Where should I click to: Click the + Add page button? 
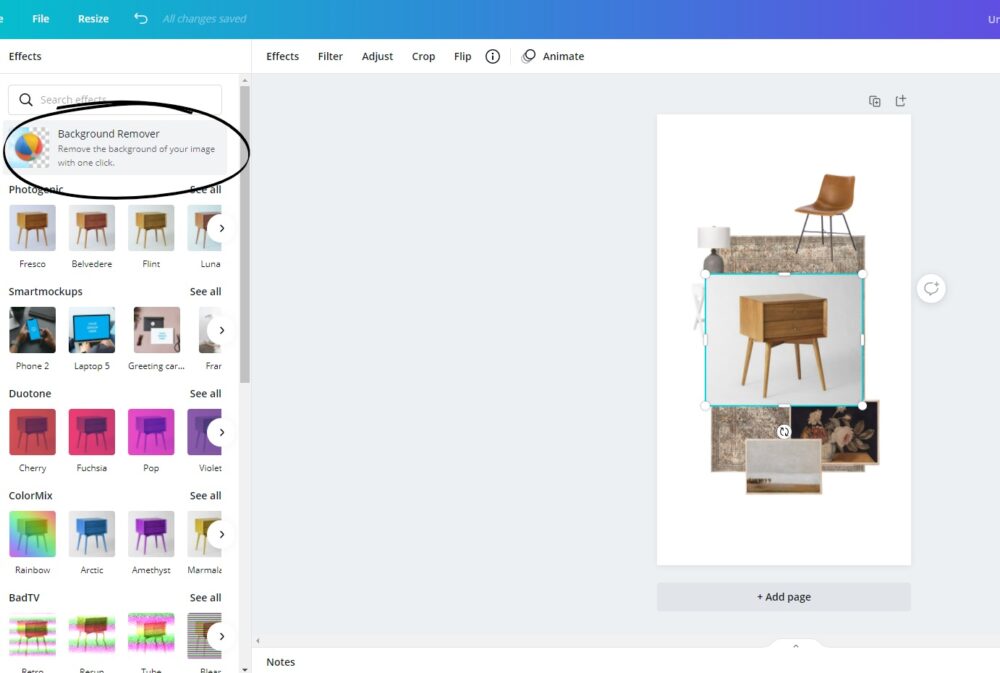pos(784,596)
